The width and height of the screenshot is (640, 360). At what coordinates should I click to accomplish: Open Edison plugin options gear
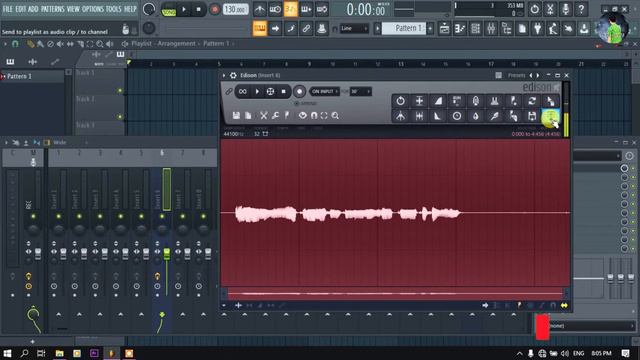click(x=233, y=76)
